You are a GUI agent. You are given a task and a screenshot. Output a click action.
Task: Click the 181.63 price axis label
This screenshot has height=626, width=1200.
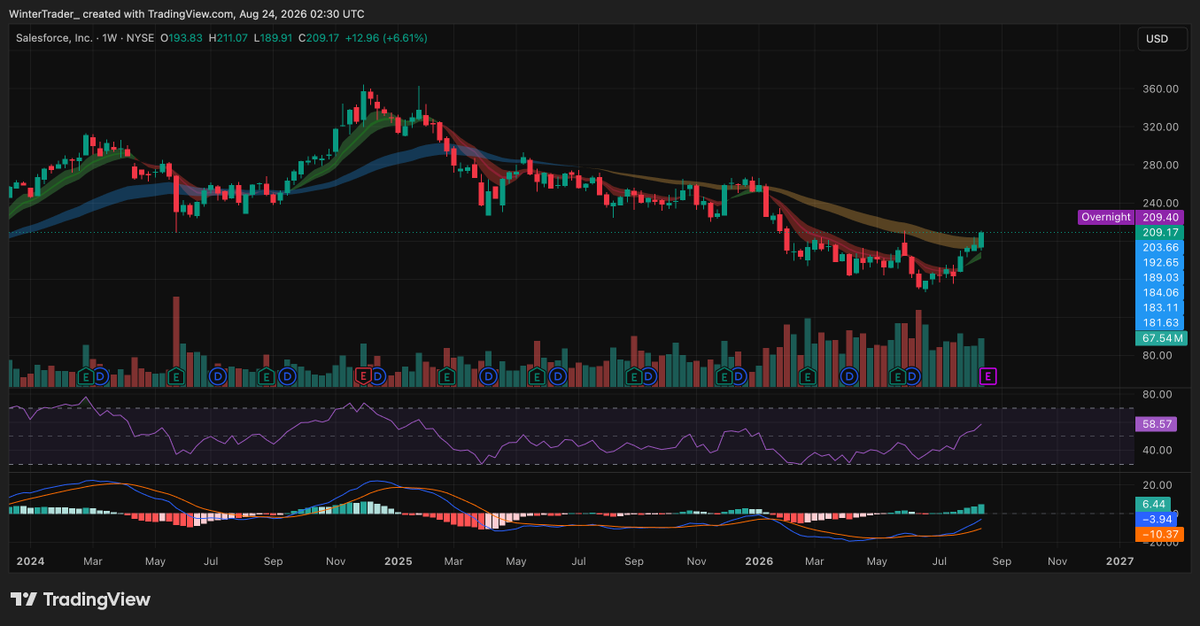pyautogui.click(x=1161, y=322)
